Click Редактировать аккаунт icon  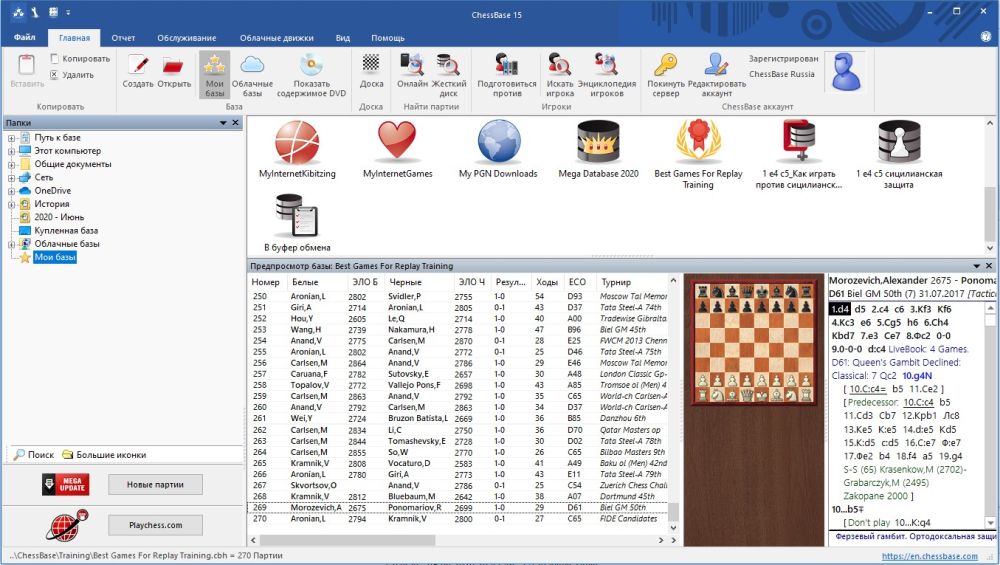tap(716, 65)
